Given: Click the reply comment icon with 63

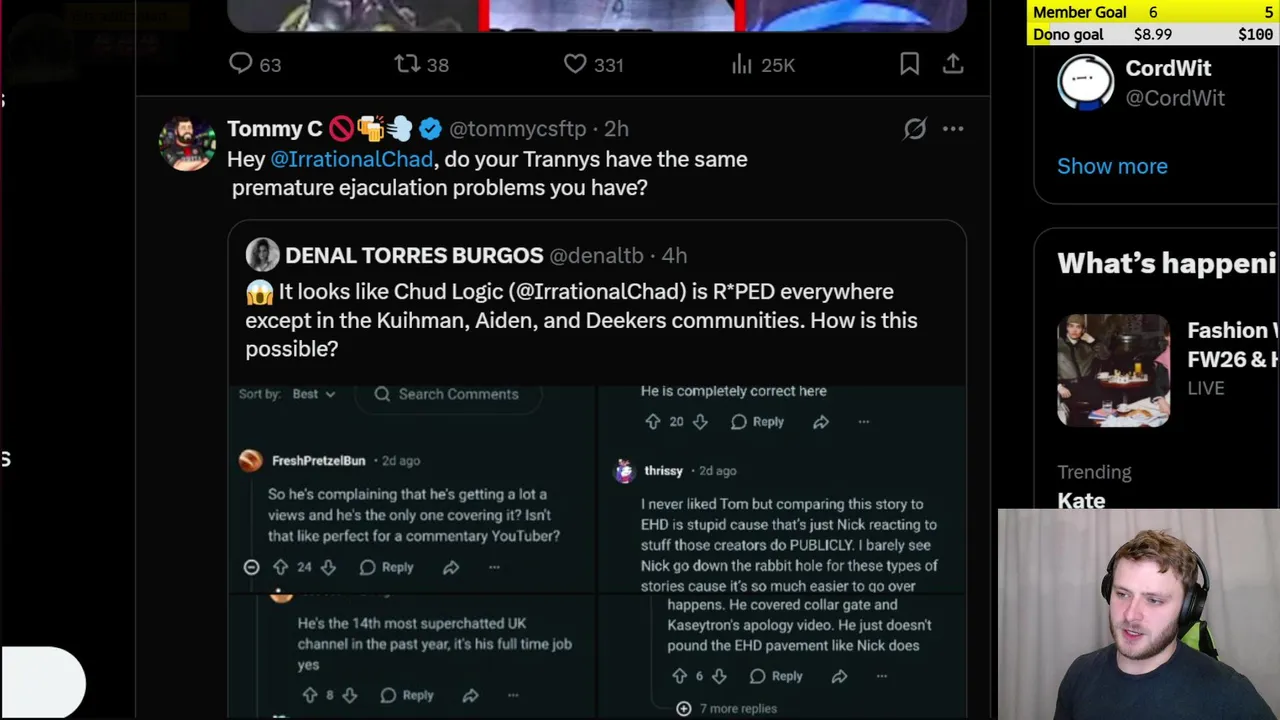Looking at the screenshot, I should pos(241,64).
